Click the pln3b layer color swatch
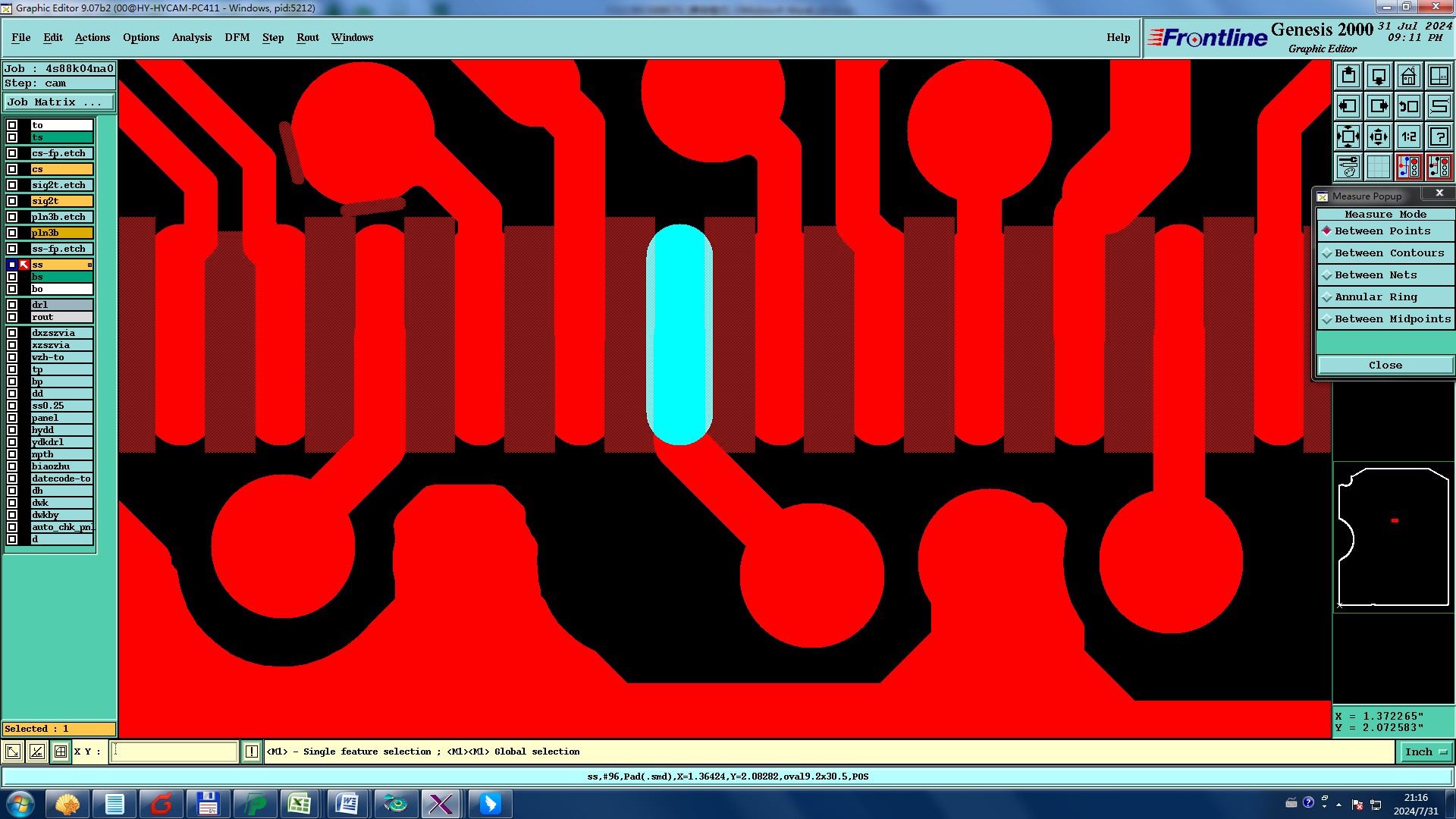 click(x=61, y=233)
